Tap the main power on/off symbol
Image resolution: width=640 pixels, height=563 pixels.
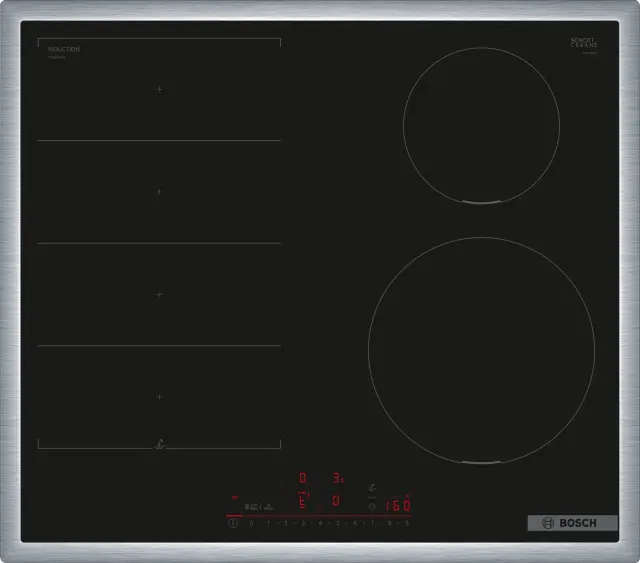[233, 523]
